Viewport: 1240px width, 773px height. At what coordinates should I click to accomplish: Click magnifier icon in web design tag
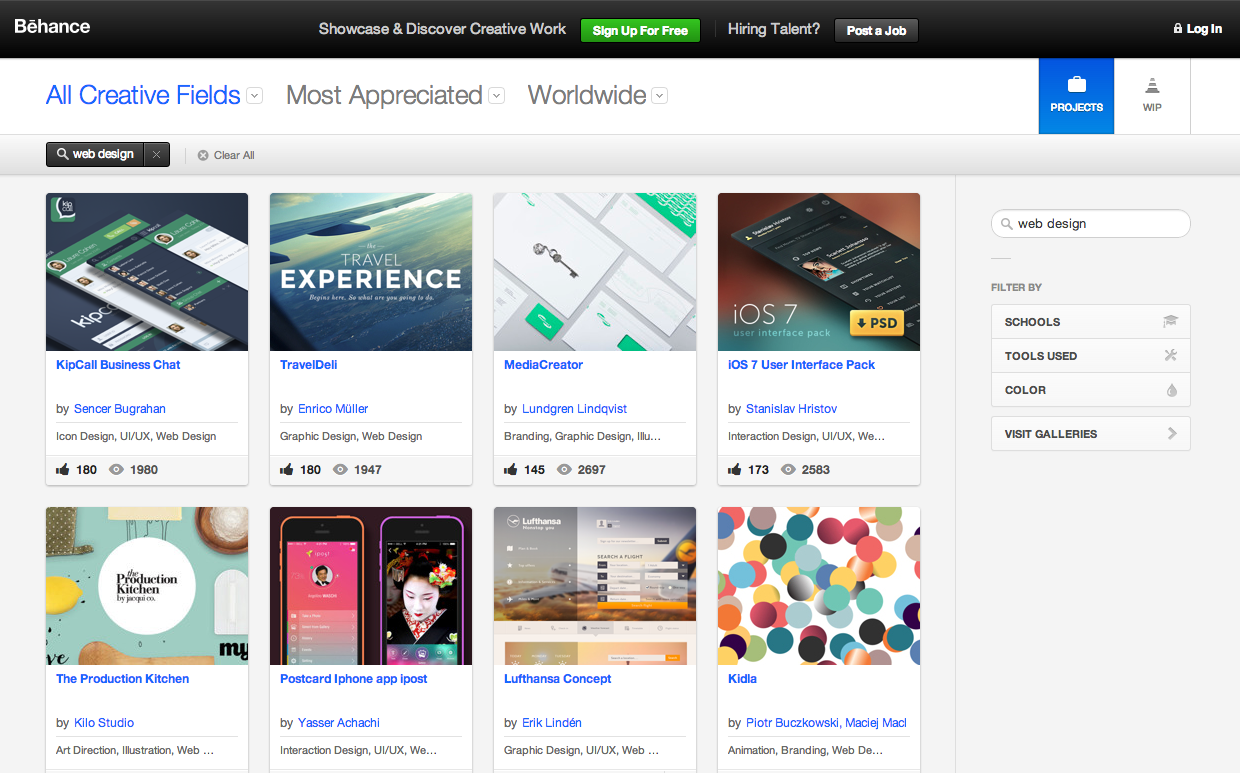pos(62,154)
